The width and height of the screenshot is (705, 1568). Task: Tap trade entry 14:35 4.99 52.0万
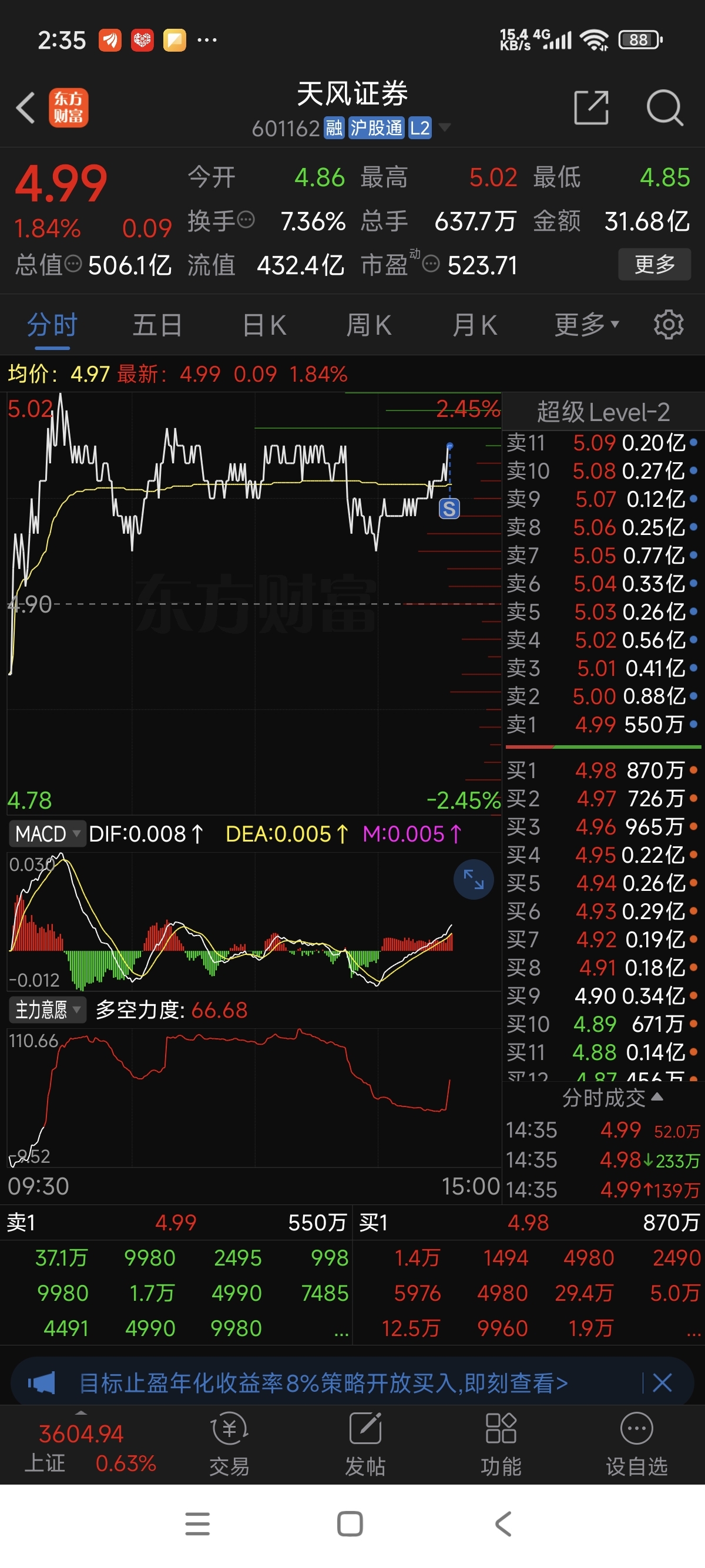[603, 1130]
